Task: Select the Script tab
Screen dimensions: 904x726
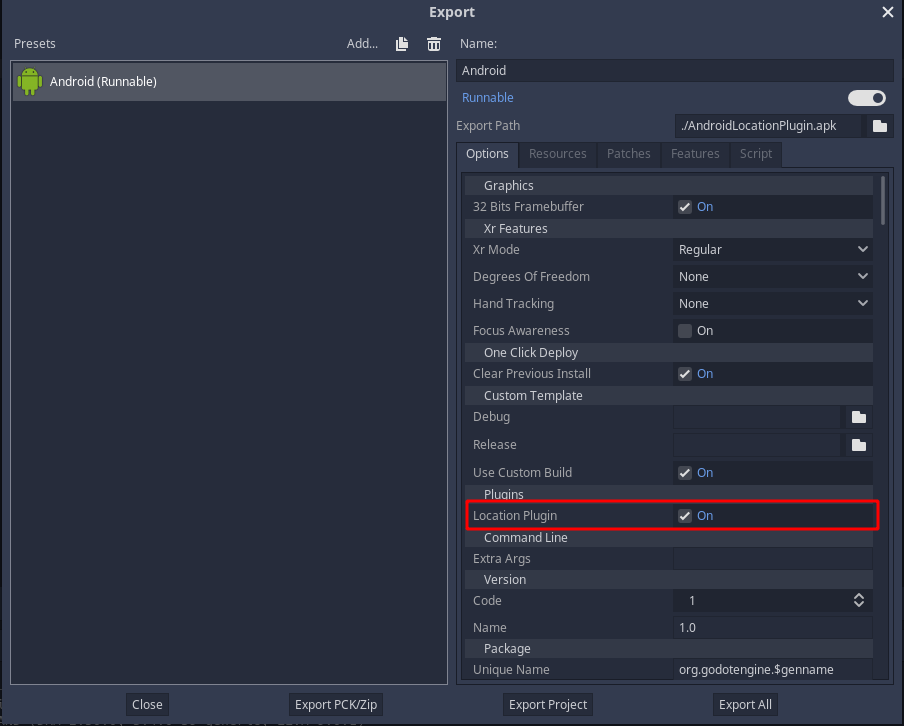Action: tap(755, 154)
